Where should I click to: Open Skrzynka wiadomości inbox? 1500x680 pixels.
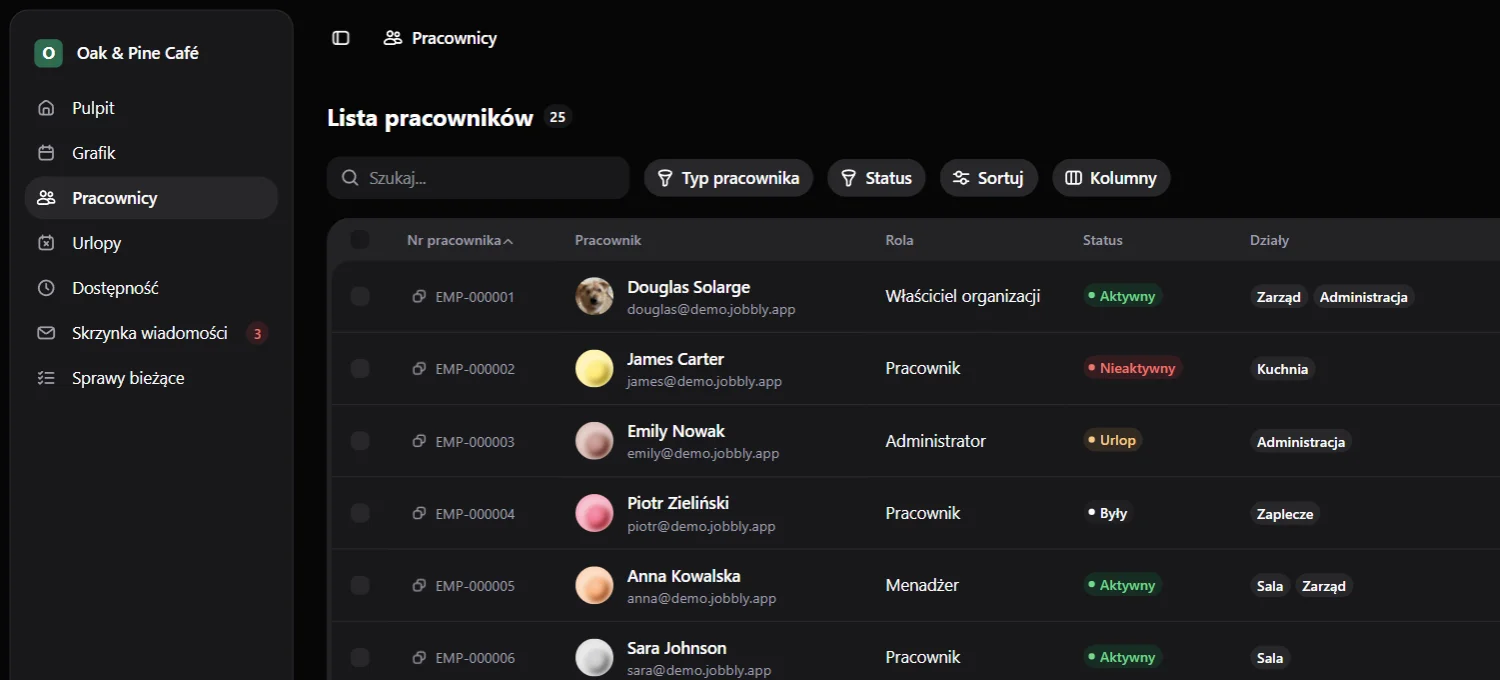click(x=151, y=333)
